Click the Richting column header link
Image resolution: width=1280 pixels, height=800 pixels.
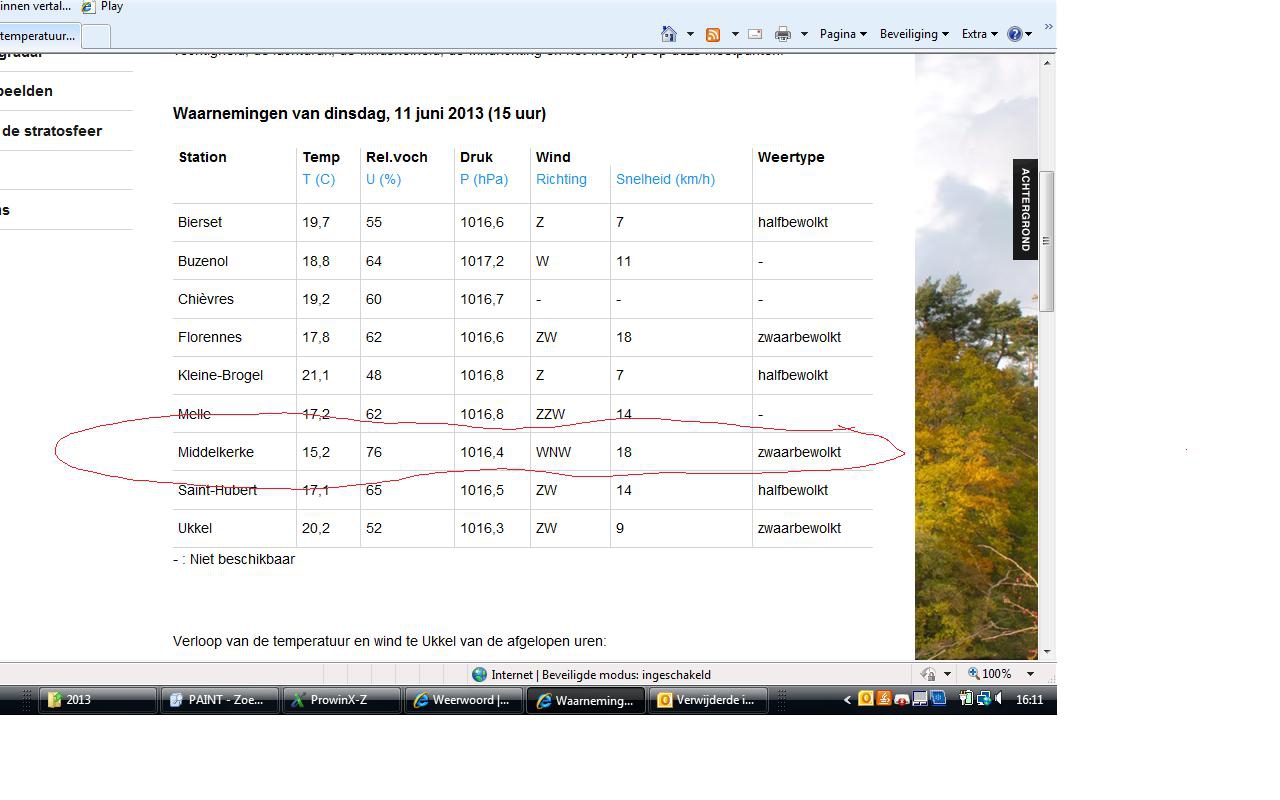coord(561,179)
